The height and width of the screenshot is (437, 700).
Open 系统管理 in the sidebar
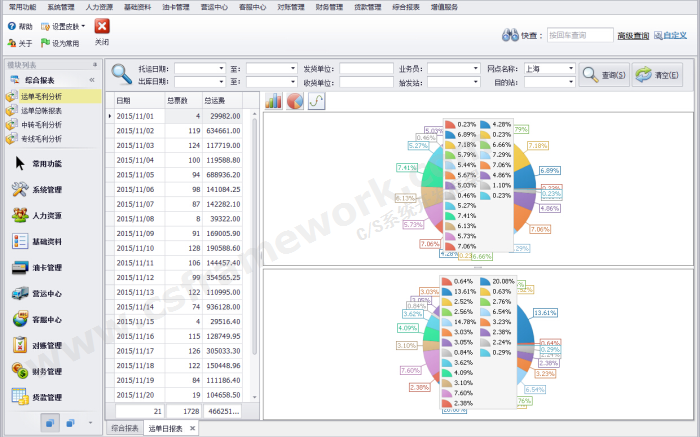click(47, 189)
